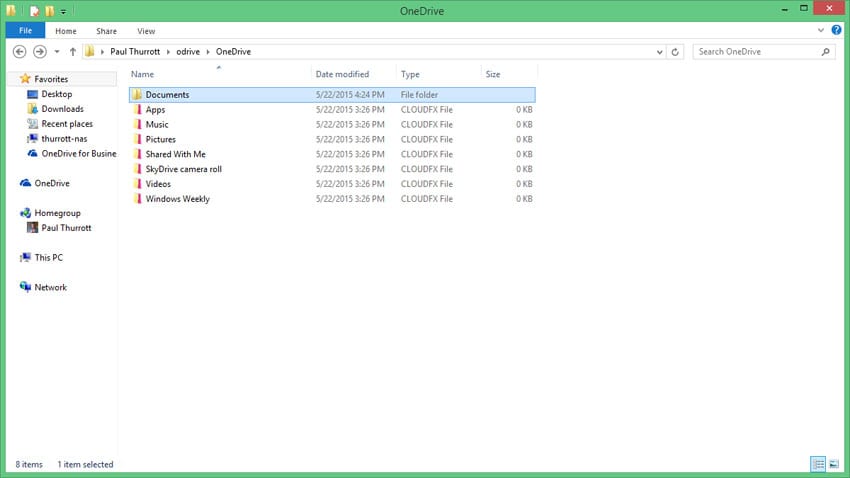Click the Forward navigation arrow
Viewport: 850px width, 478px height.
pyautogui.click(x=40, y=51)
